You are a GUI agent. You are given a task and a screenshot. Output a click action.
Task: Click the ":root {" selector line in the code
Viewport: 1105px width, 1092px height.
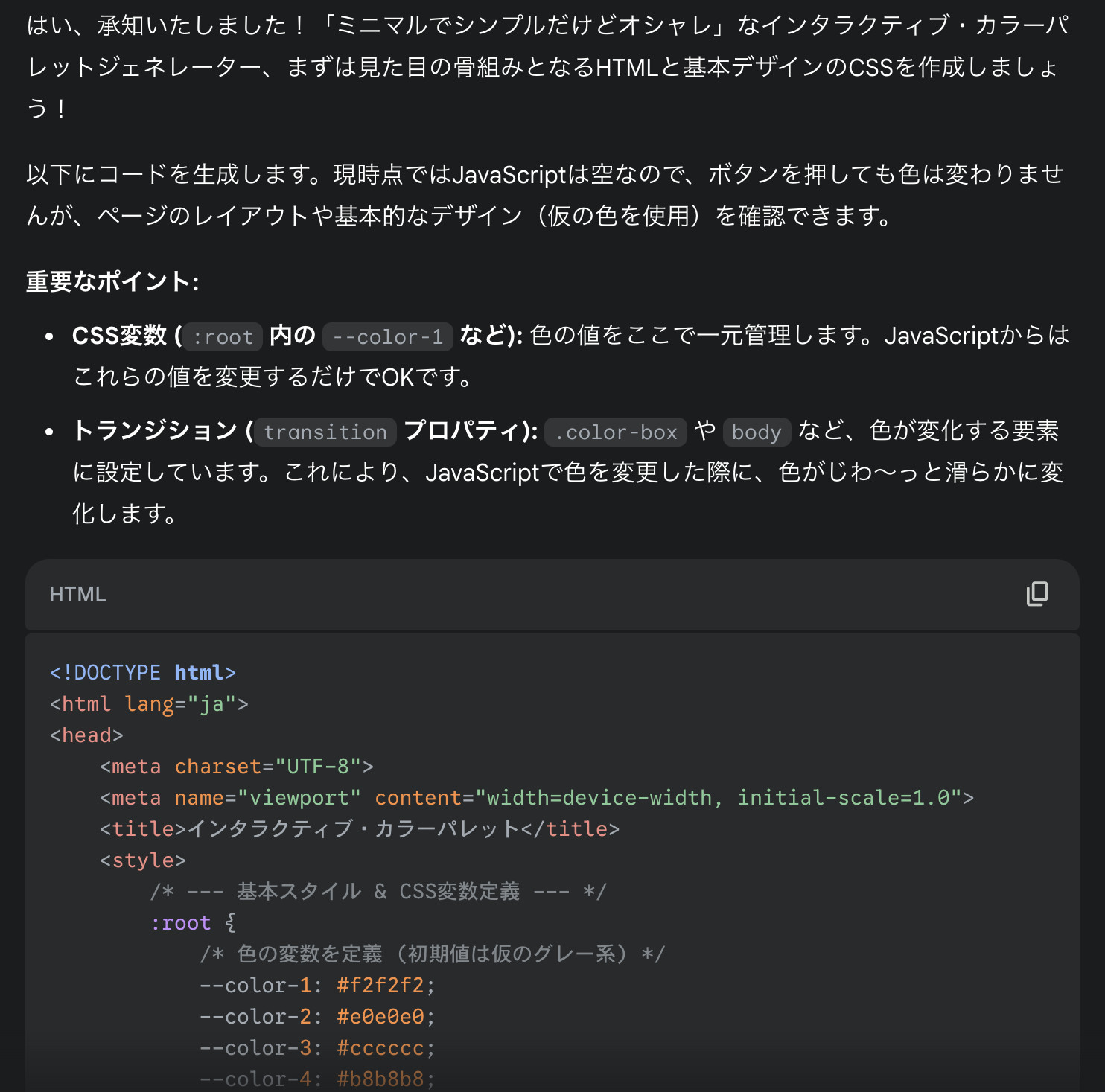tap(193, 923)
